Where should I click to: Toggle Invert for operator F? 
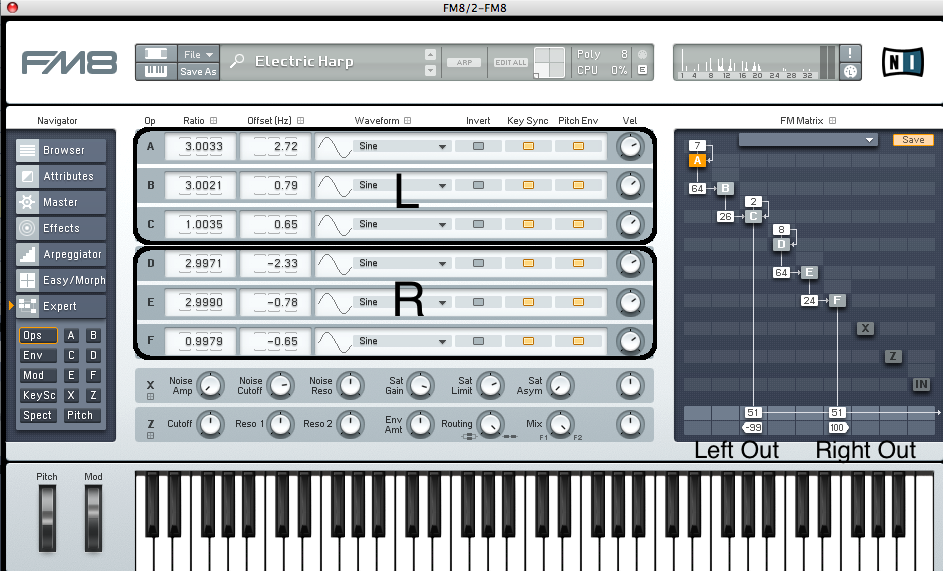tap(478, 341)
